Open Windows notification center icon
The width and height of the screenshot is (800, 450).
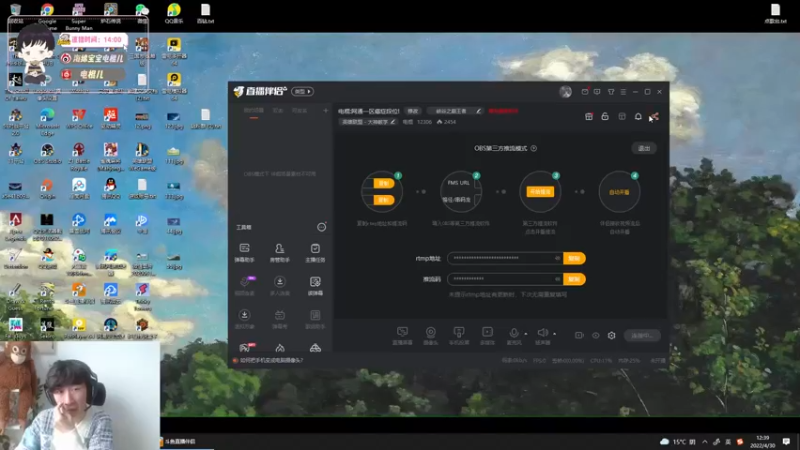[x=786, y=441]
